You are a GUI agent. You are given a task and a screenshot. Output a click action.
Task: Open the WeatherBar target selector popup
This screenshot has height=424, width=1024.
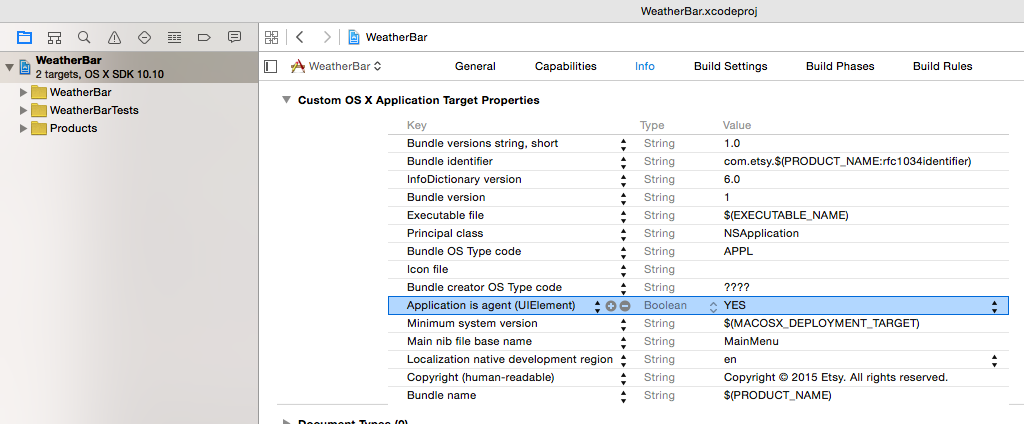coord(336,66)
